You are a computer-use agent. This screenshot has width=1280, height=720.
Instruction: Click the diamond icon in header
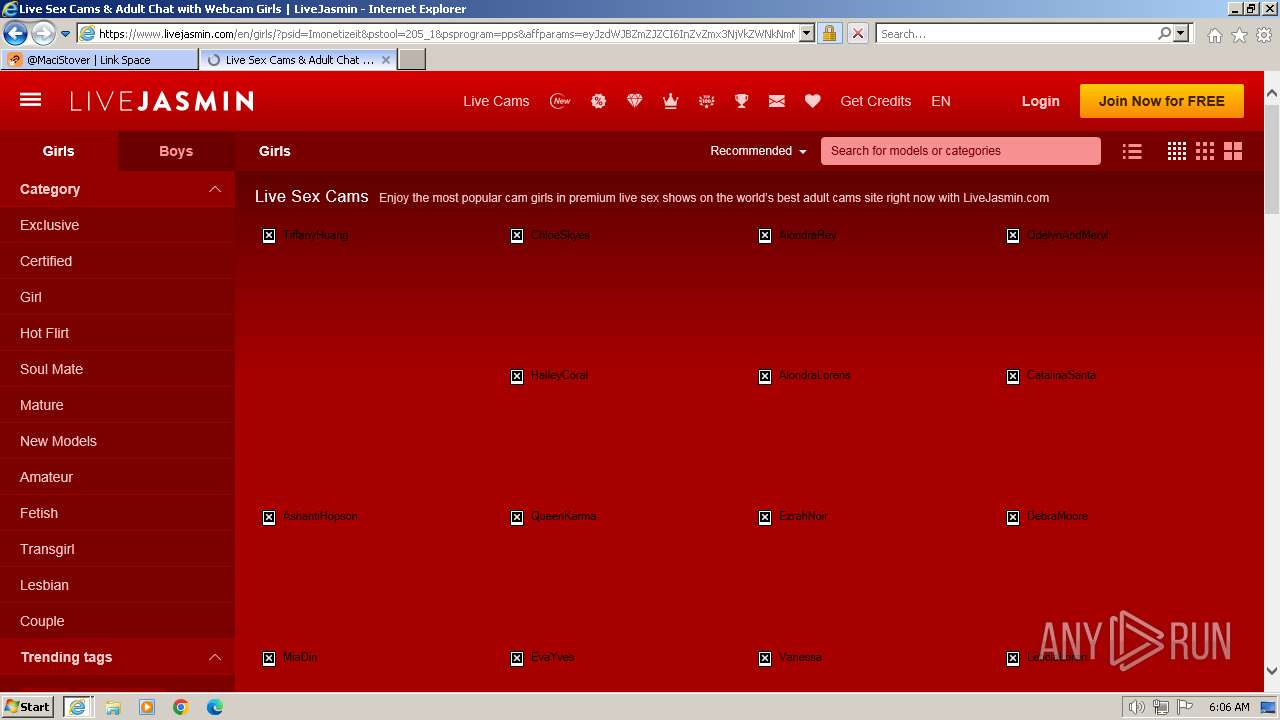(x=634, y=101)
